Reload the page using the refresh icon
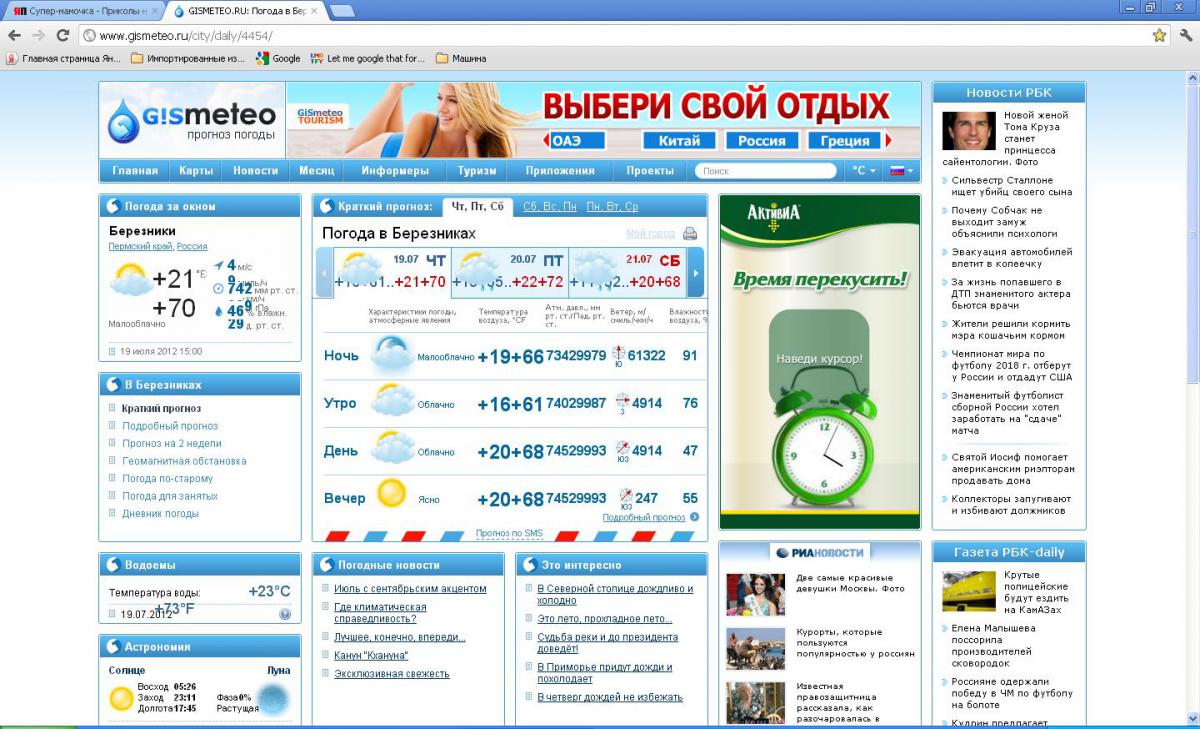Image resolution: width=1200 pixels, height=729 pixels. 62,35
